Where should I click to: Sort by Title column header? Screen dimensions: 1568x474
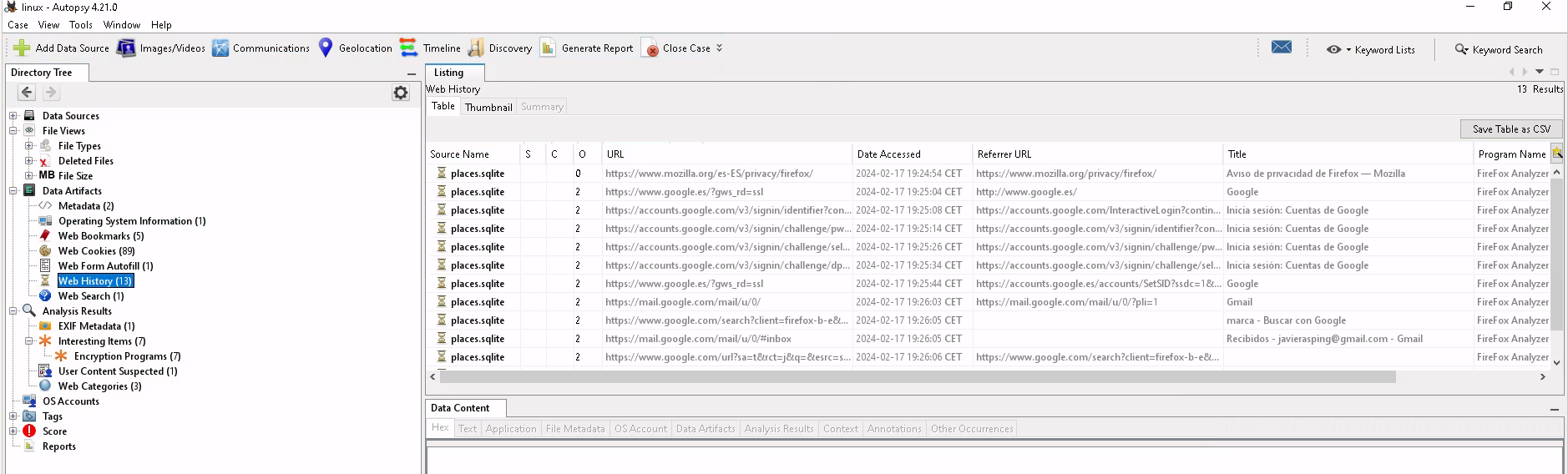[1348, 154]
